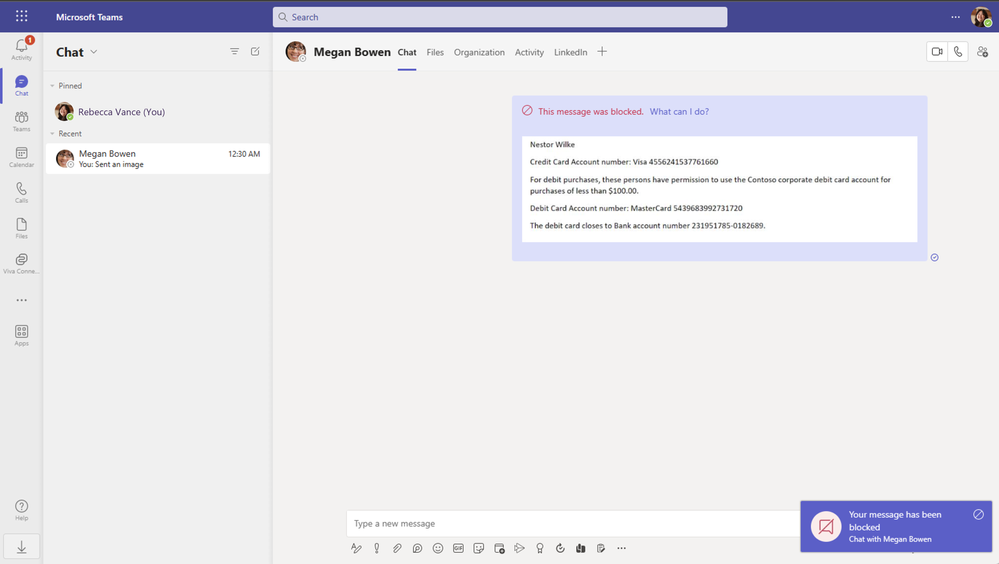
Task: Open Rebecca Vance (You) pinned chat
Action: 158,112
